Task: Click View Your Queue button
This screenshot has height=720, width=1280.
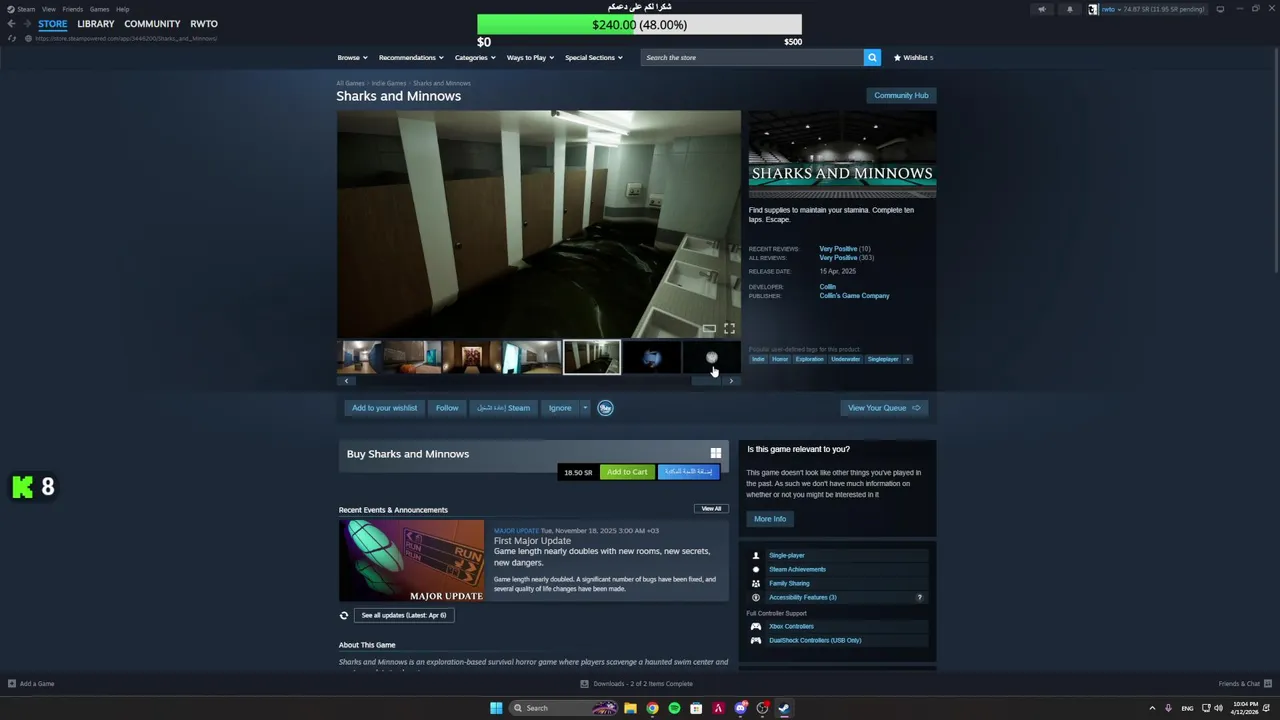Action: (x=884, y=408)
